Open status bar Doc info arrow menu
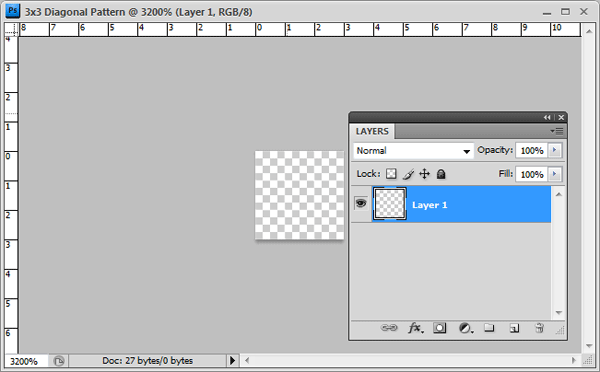Viewport: 600px width, 372px height. (x=232, y=361)
